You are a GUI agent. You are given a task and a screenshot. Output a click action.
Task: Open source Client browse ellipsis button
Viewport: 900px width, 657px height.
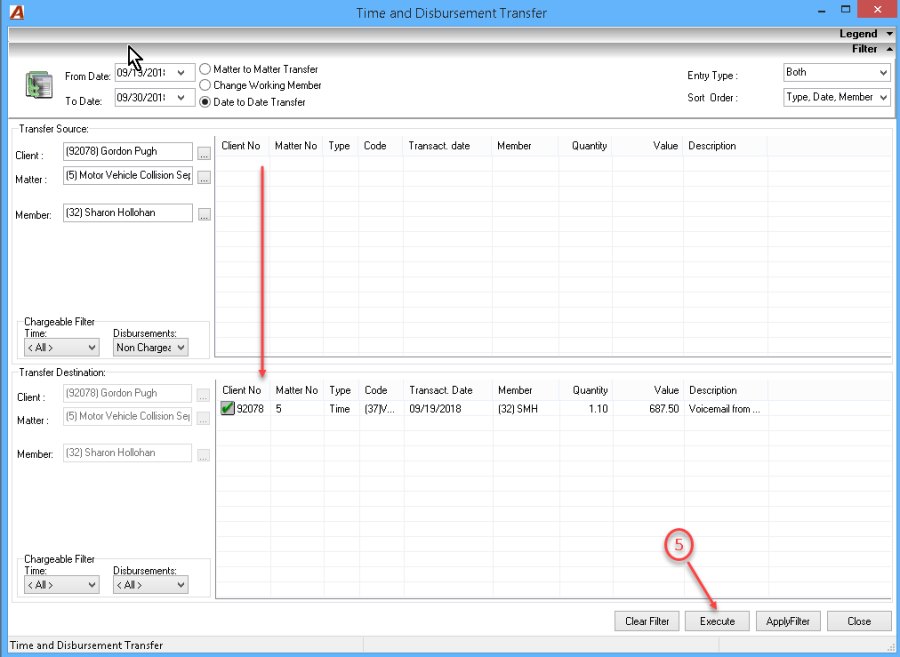click(204, 154)
